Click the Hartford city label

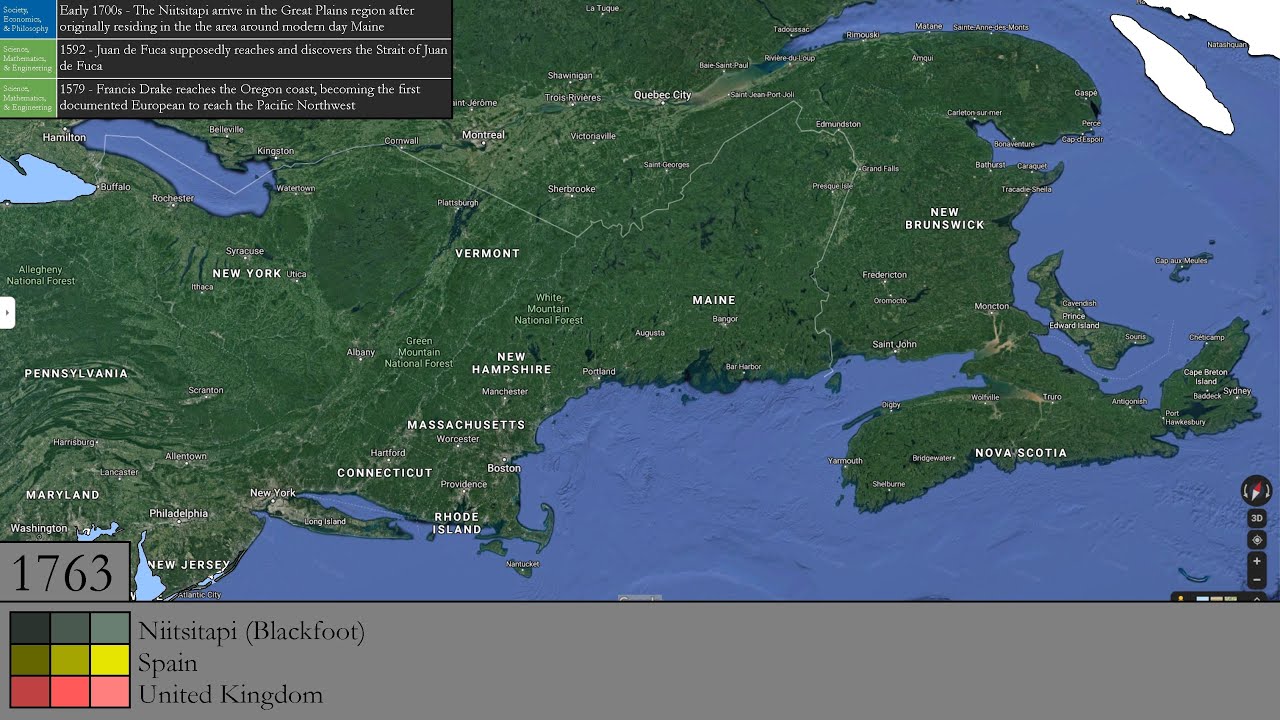tap(388, 453)
